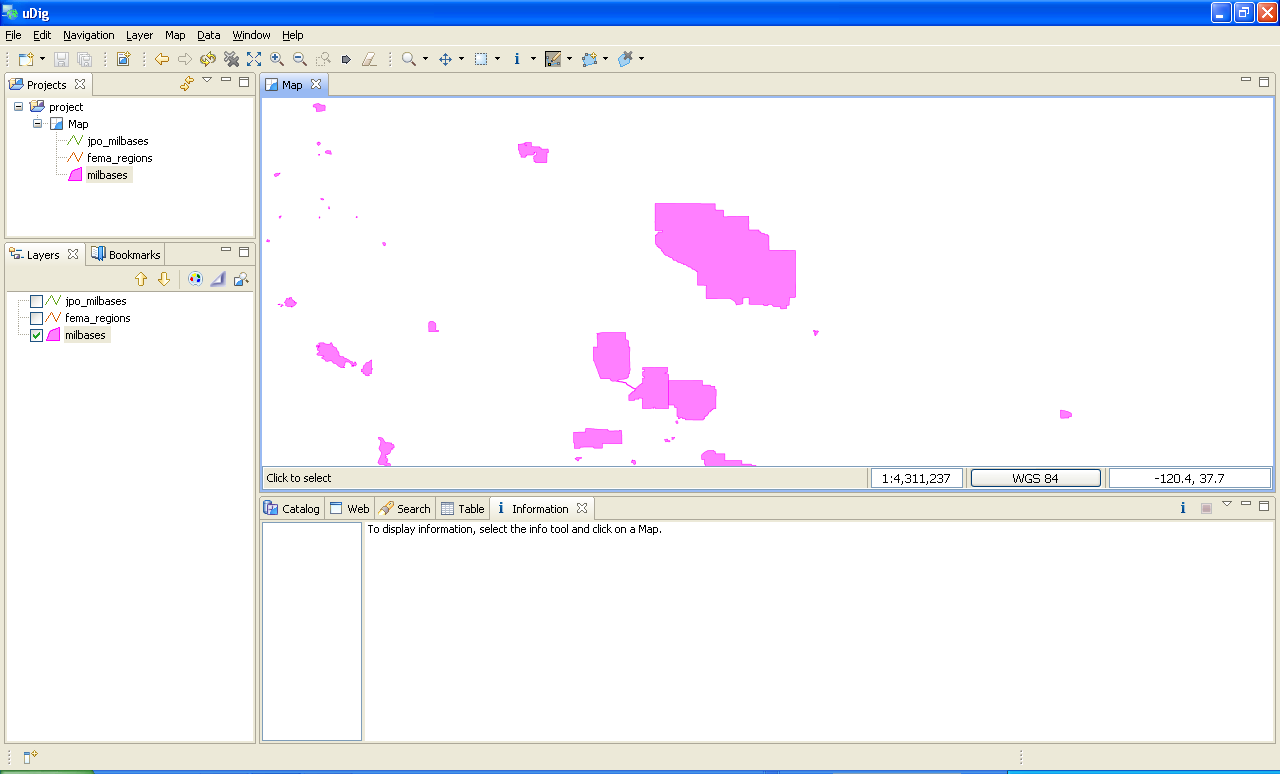Viewport: 1280px width, 774px height.
Task: Open the Layer menu
Action: (139, 35)
